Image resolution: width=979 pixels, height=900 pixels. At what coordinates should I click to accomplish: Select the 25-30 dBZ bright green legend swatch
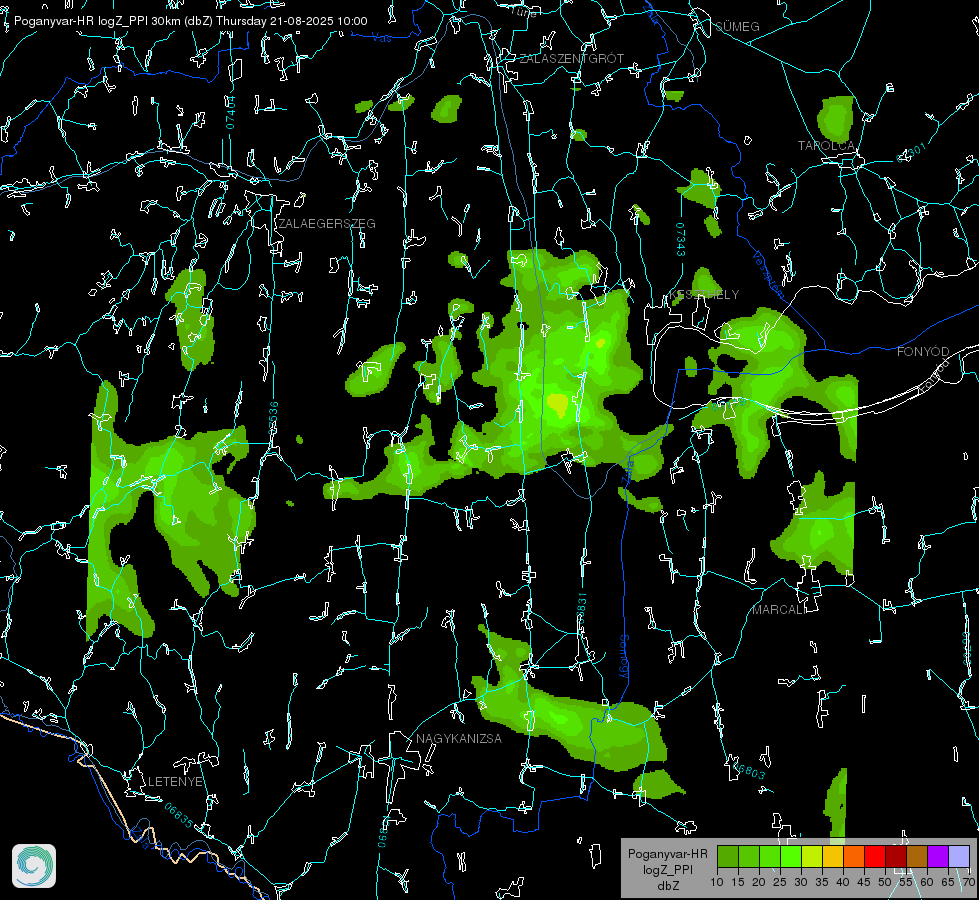(x=790, y=856)
